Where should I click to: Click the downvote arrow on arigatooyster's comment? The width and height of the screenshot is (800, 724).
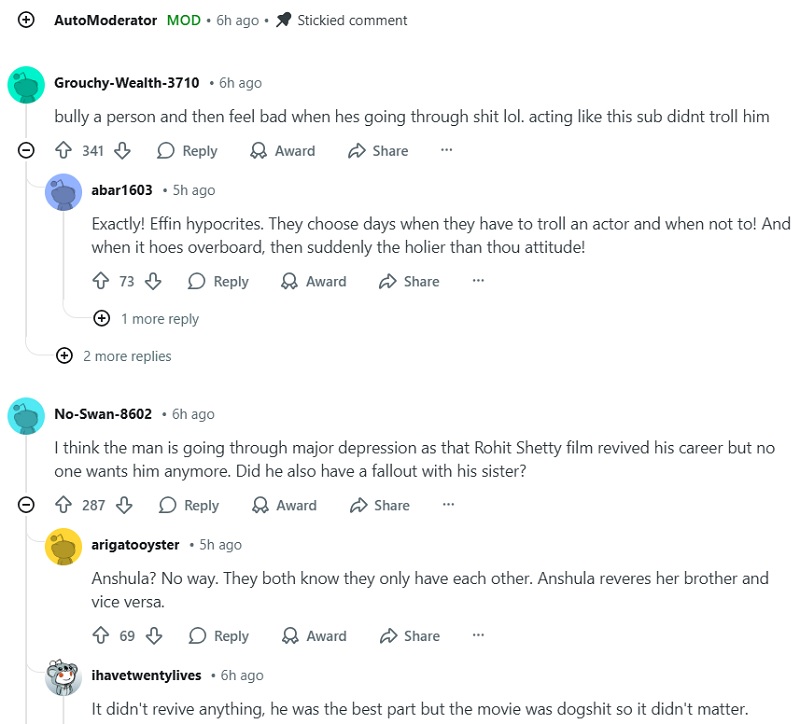[151, 636]
